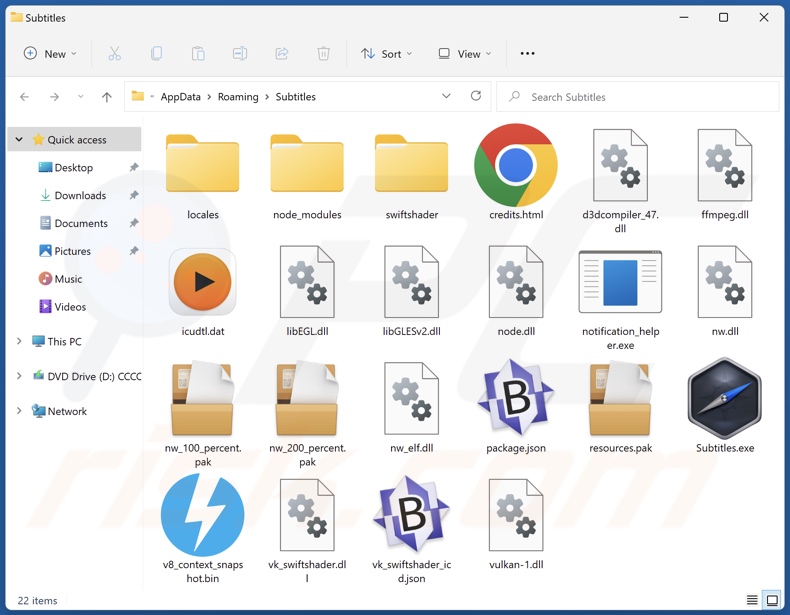This screenshot has width=790, height=615.
Task: Switch to details list view
Action: click(x=752, y=600)
